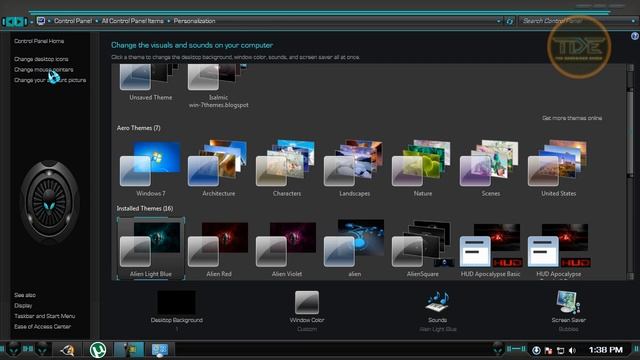Open the orange pinned taskbar application
The height and width of the screenshot is (360, 640).
tap(68, 350)
